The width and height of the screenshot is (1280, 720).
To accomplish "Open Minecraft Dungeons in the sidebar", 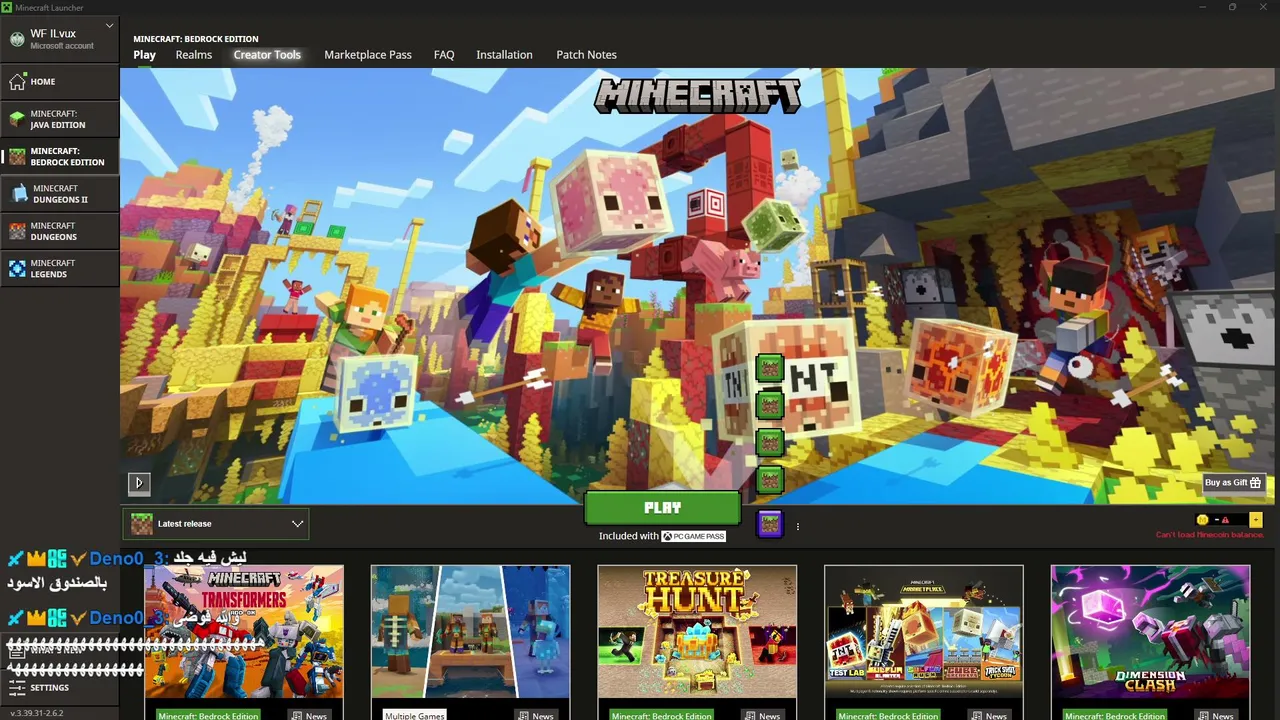I will pyautogui.click(x=60, y=231).
